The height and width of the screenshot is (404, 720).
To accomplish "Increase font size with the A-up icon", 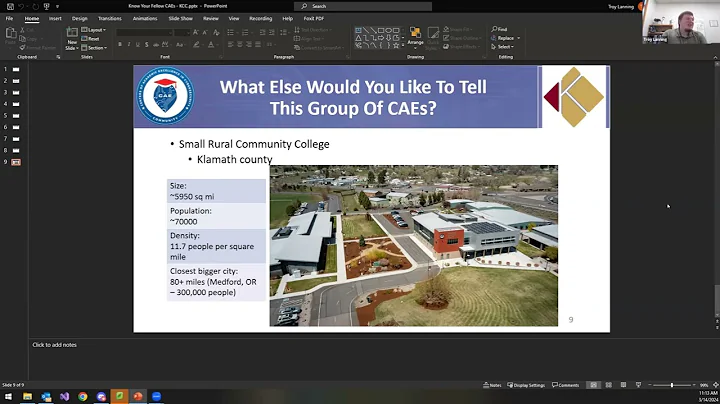I will 196,32.
